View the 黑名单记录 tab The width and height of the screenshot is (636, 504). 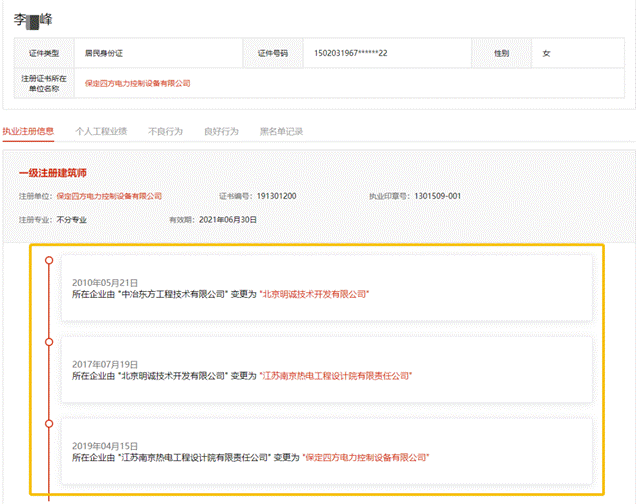[281, 131]
